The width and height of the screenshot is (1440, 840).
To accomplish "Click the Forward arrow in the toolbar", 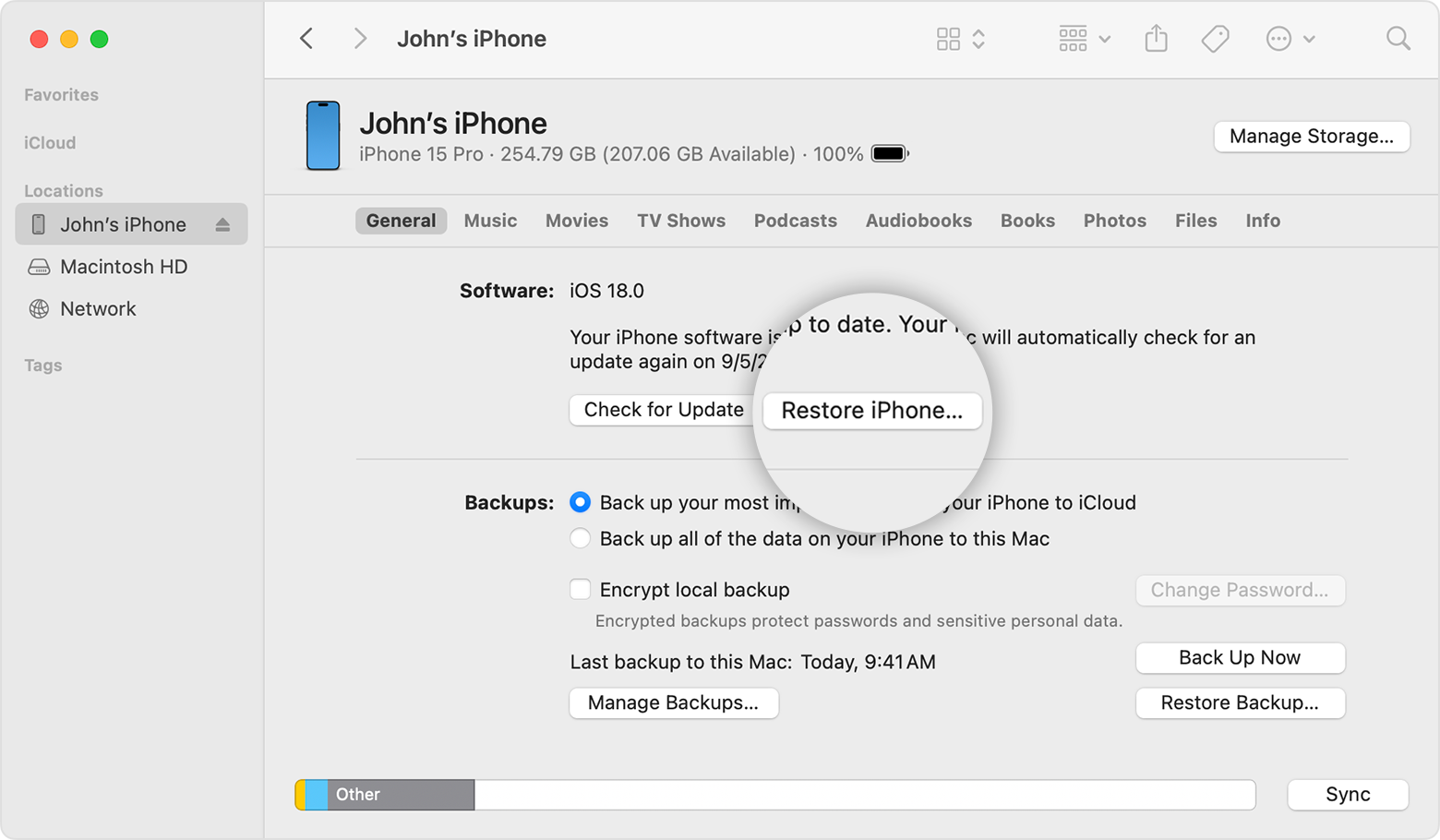I will [360, 39].
